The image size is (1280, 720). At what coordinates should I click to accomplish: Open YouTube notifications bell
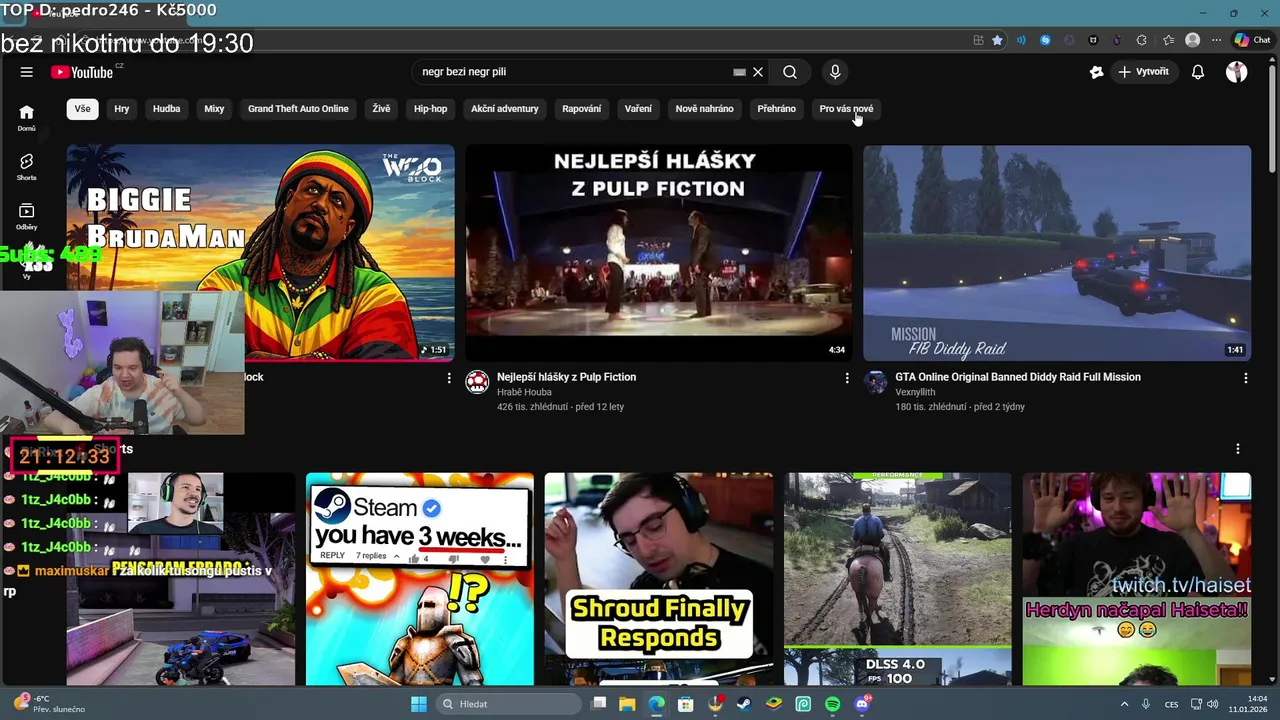click(1198, 72)
